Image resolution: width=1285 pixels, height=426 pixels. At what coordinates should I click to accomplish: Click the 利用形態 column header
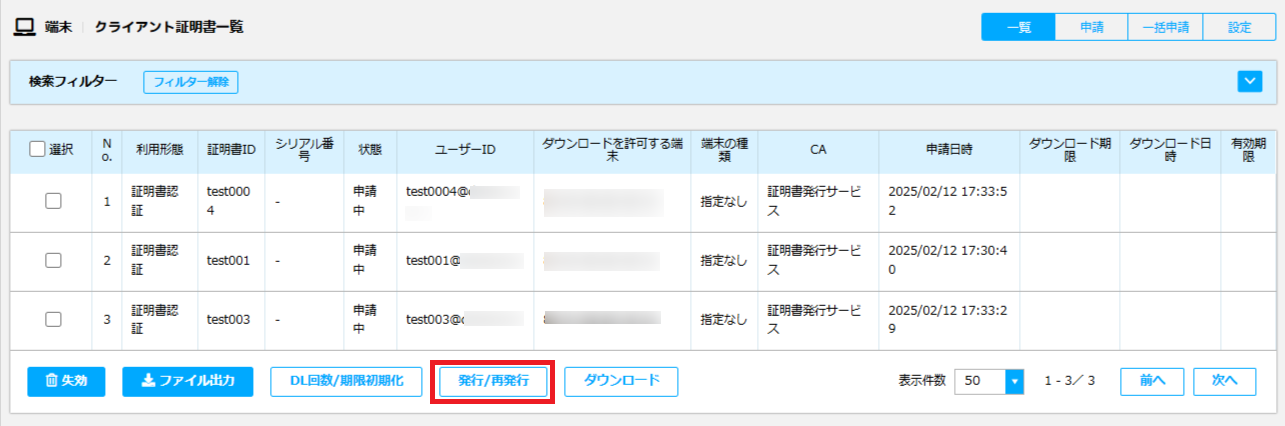[x=159, y=149]
